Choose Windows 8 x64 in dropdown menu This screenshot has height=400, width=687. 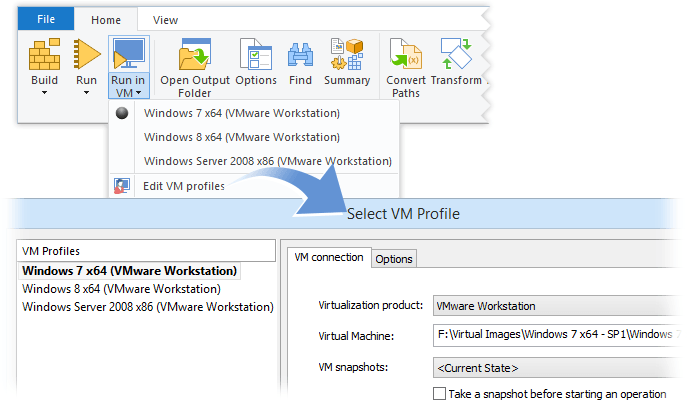click(242, 137)
